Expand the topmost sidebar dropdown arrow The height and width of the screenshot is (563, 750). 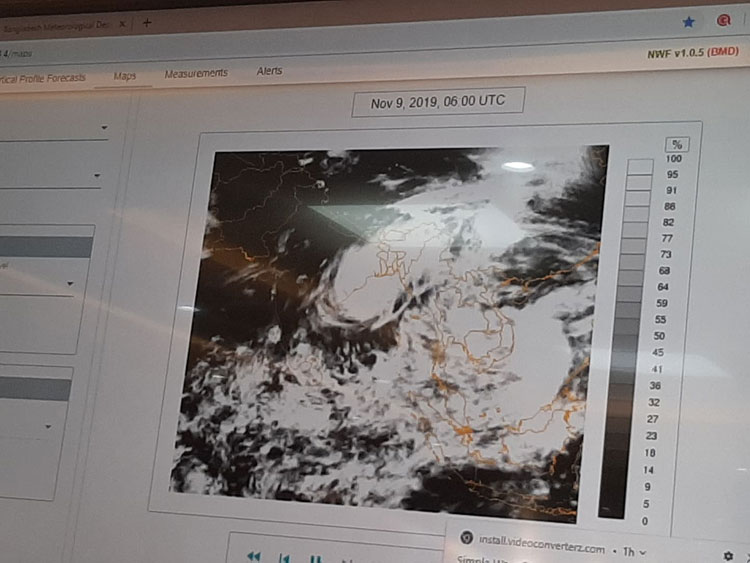click(104, 129)
